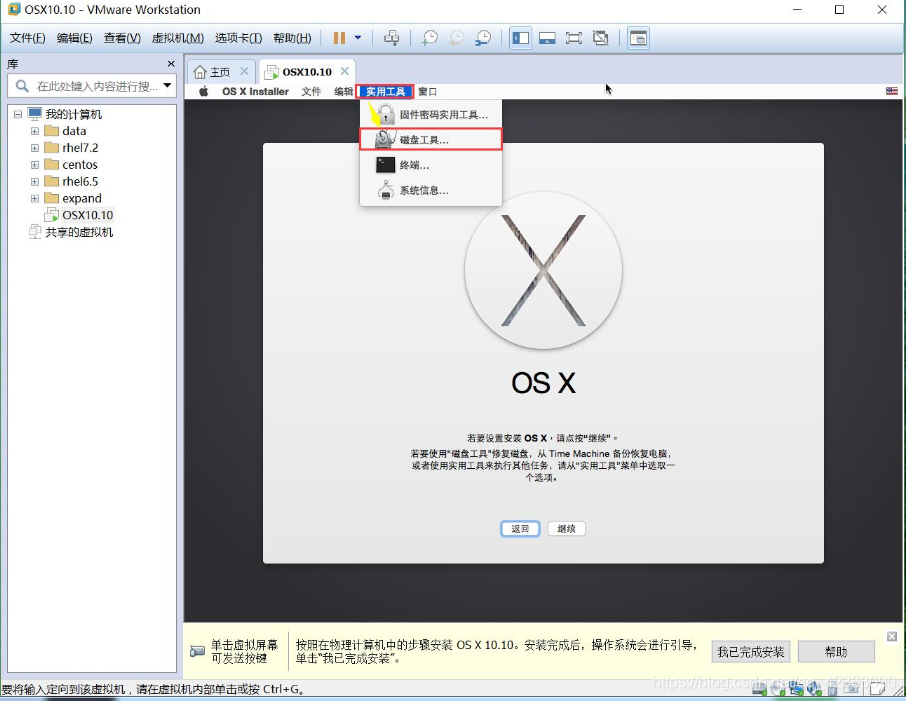The image size is (906, 701).
Task: Open the power options dropdown arrow
Action: point(358,38)
